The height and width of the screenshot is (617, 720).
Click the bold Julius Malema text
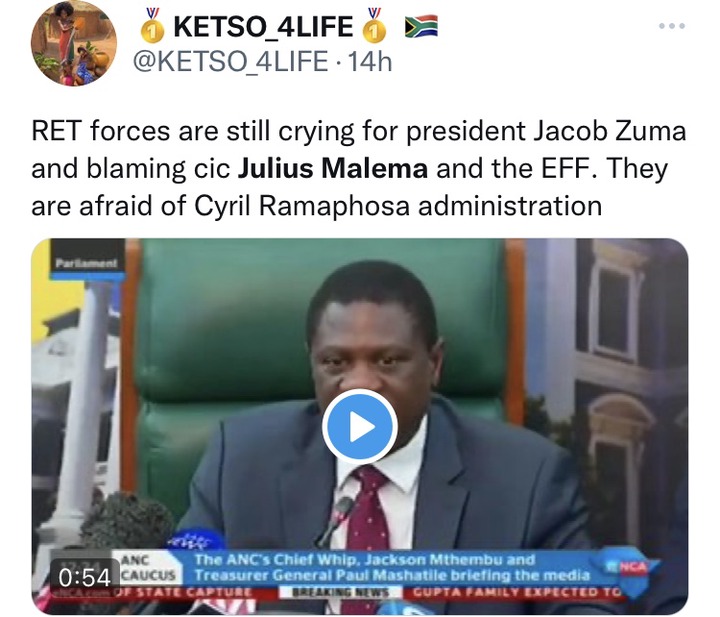tap(333, 168)
